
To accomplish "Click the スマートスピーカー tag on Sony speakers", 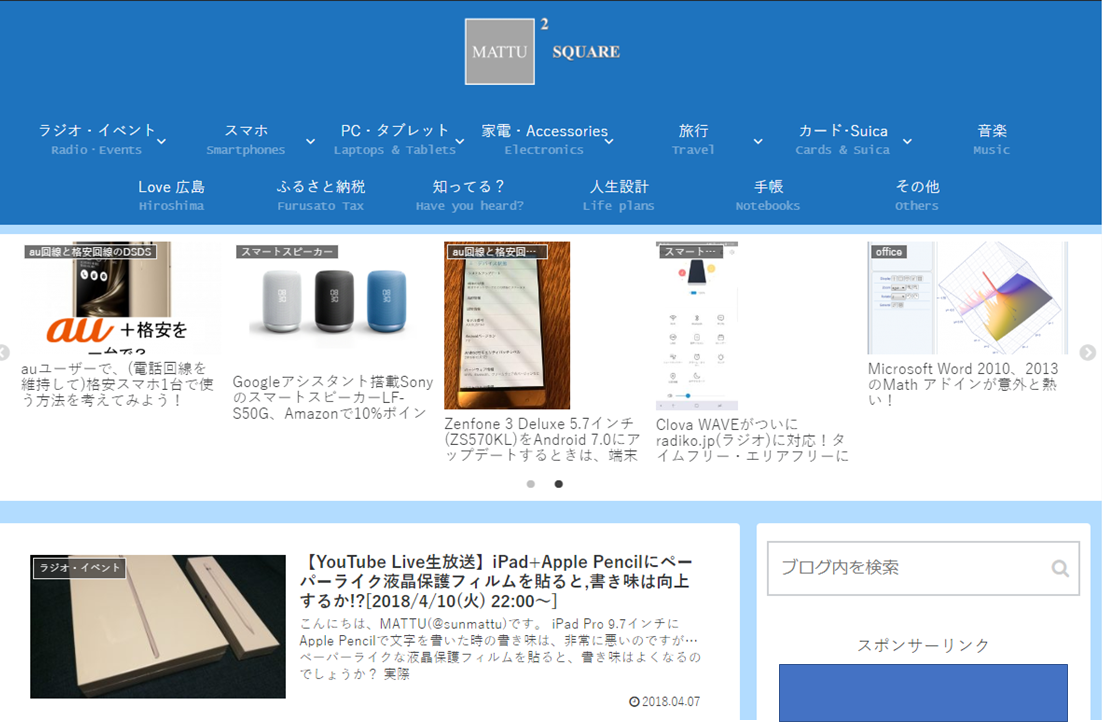I will (x=287, y=252).
